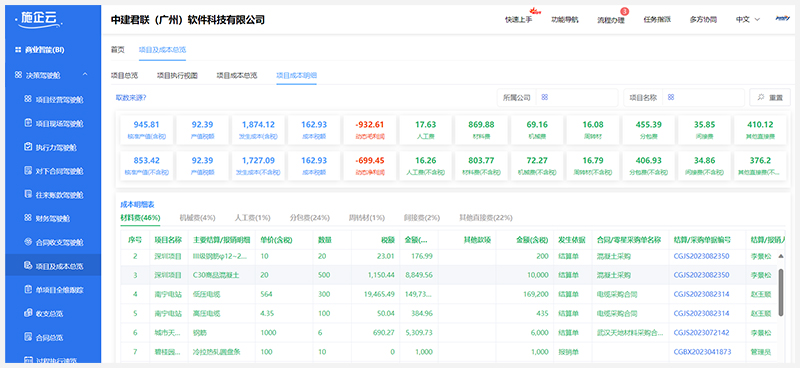Open 商业智能(BI) icon in the sidebar
This screenshot has height=368, width=800.
(18, 50)
